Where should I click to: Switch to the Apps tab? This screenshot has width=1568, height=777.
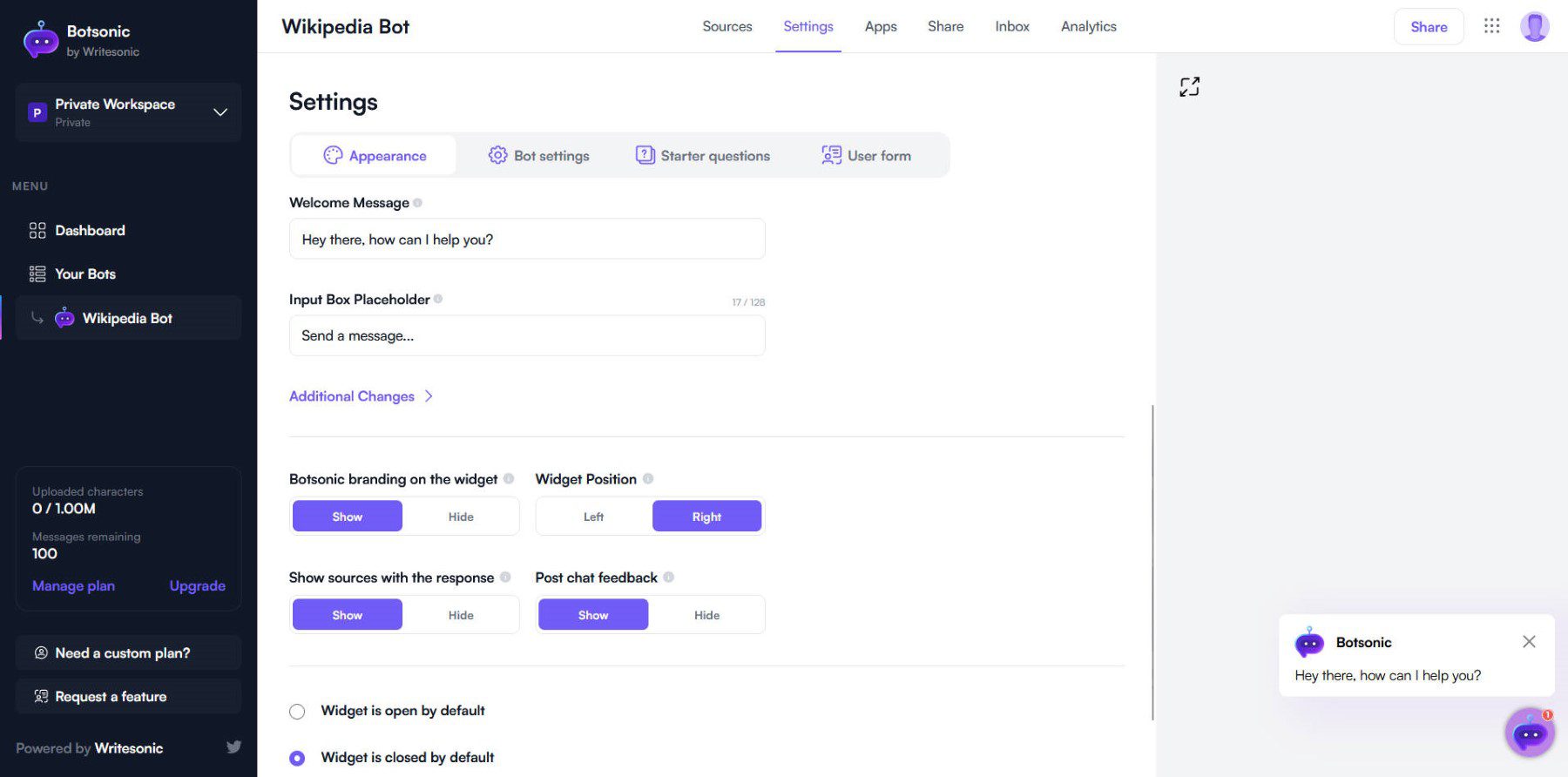point(881,26)
